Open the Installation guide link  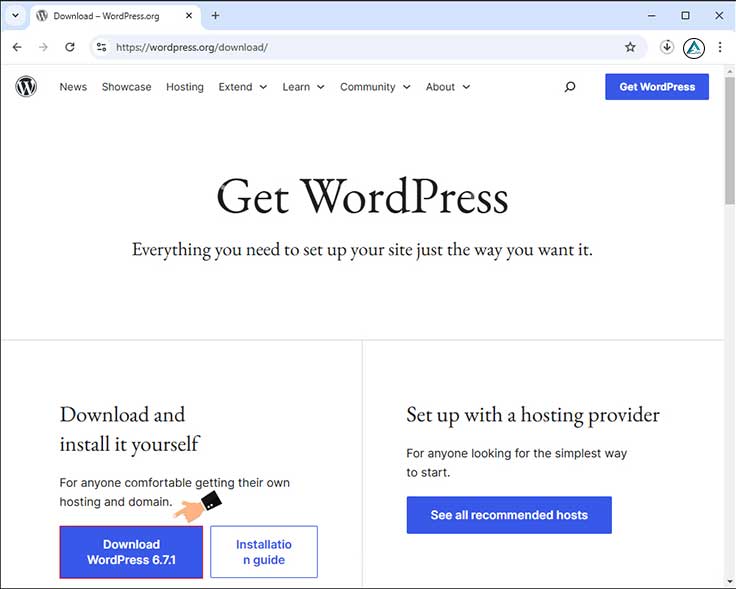coord(264,552)
